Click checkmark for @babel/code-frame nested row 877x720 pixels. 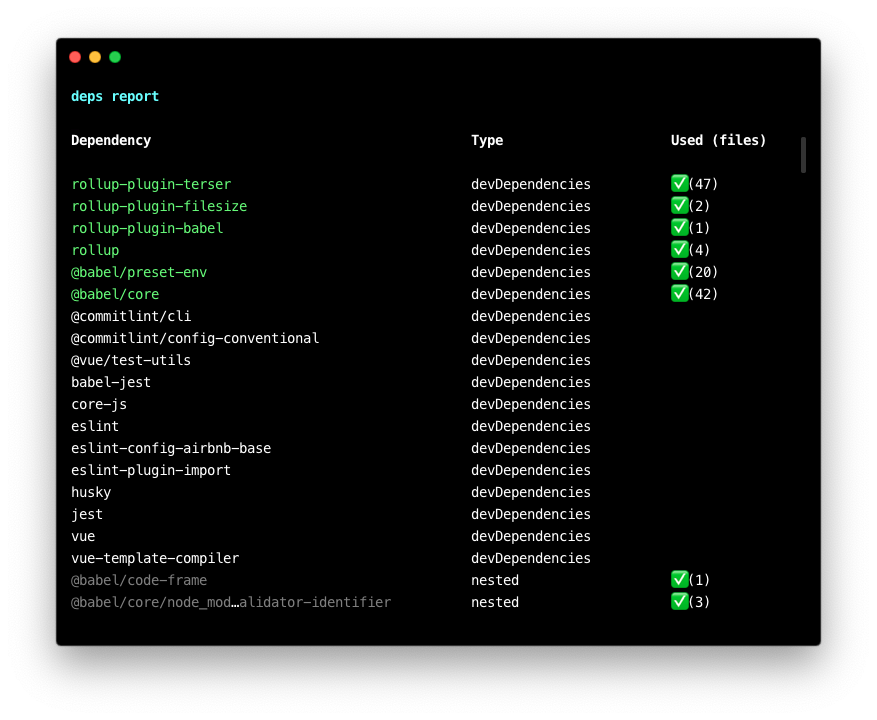680,580
